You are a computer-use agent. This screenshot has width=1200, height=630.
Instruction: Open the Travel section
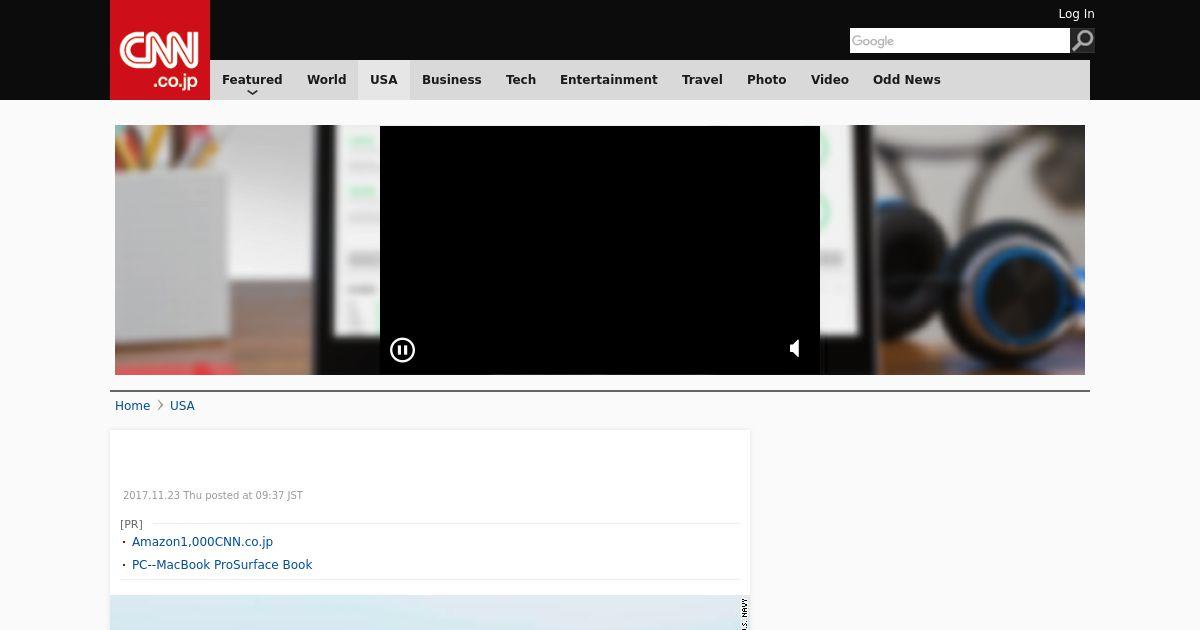(x=702, y=80)
